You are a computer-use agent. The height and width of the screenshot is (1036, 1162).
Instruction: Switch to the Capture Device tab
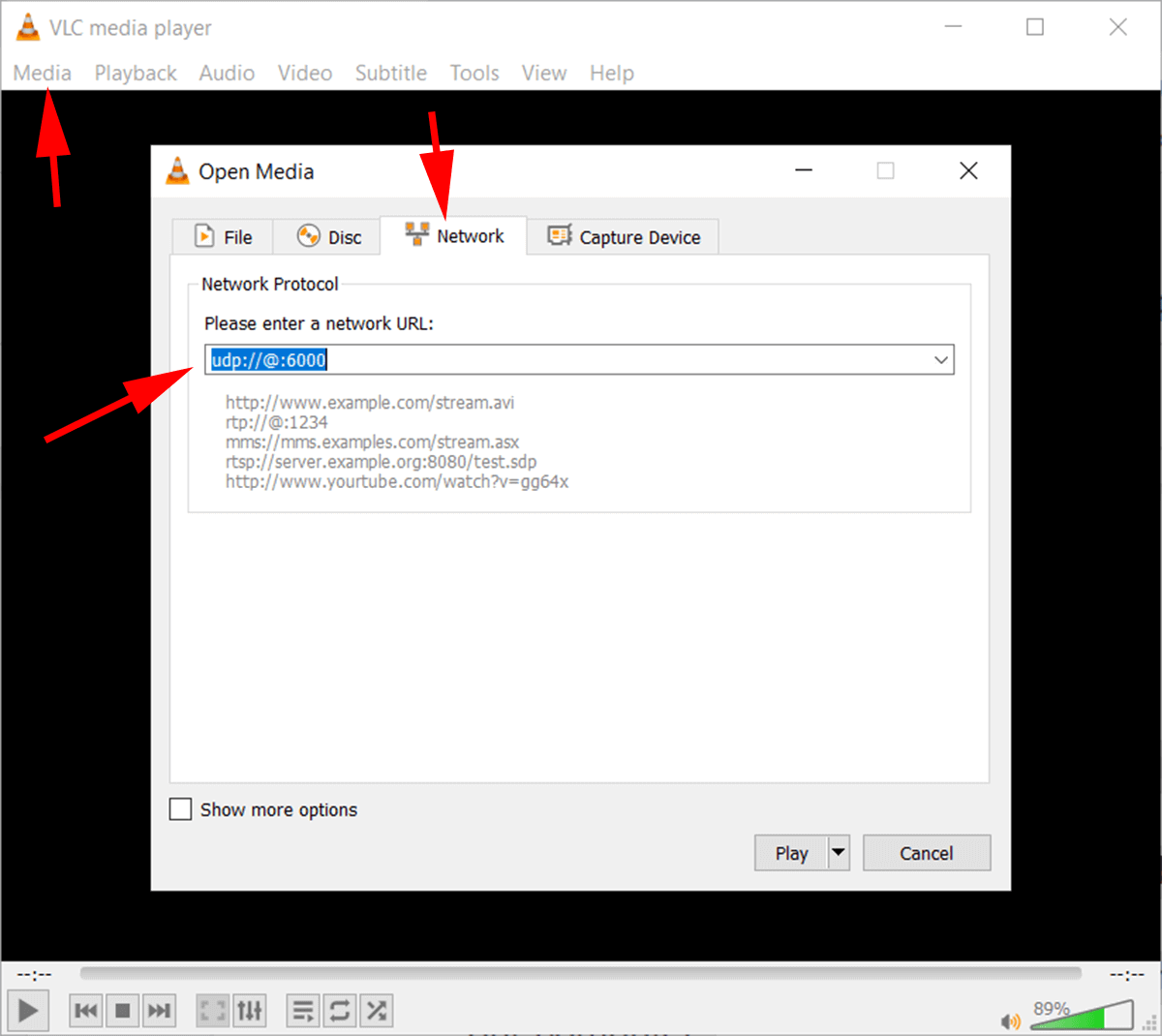click(624, 236)
